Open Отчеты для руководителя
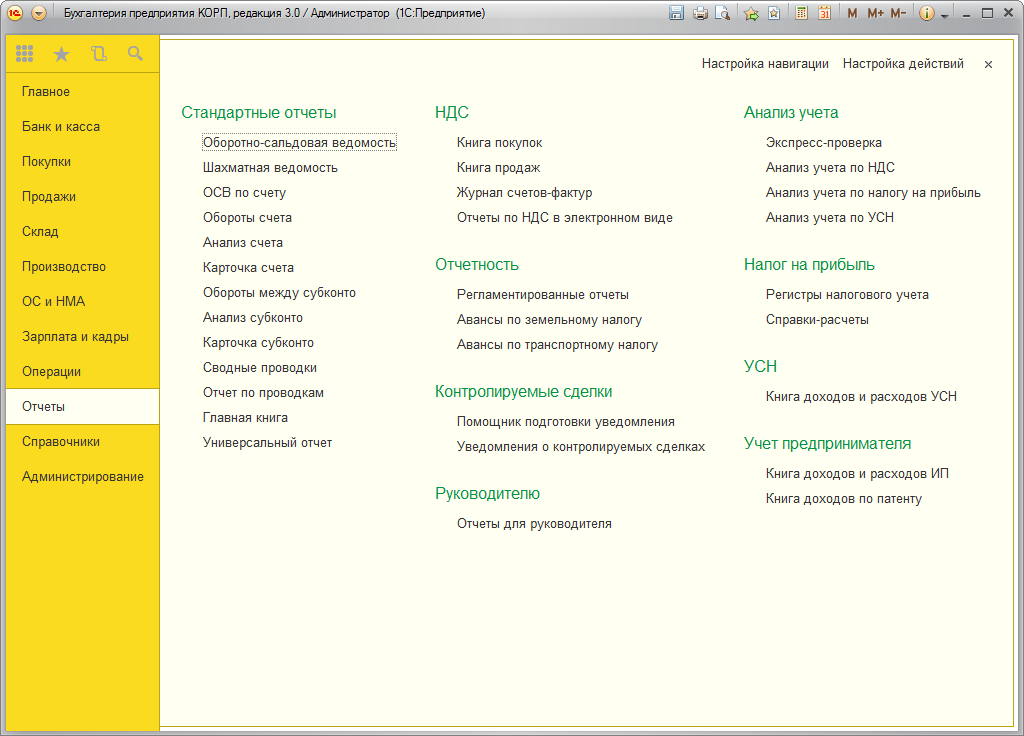The height and width of the screenshot is (736, 1024). tap(534, 524)
